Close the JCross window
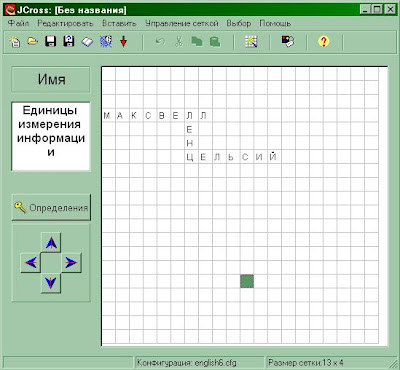 (390, 10)
